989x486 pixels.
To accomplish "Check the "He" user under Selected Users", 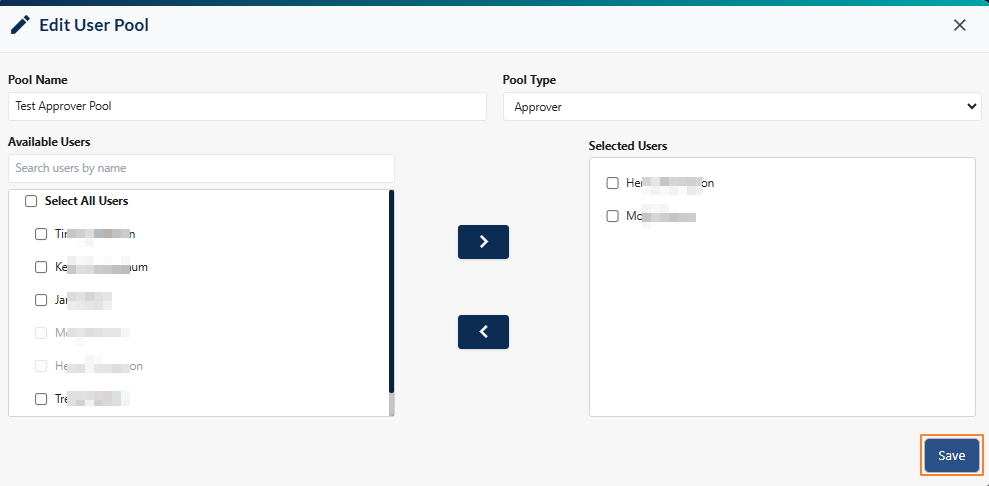I will click(613, 183).
